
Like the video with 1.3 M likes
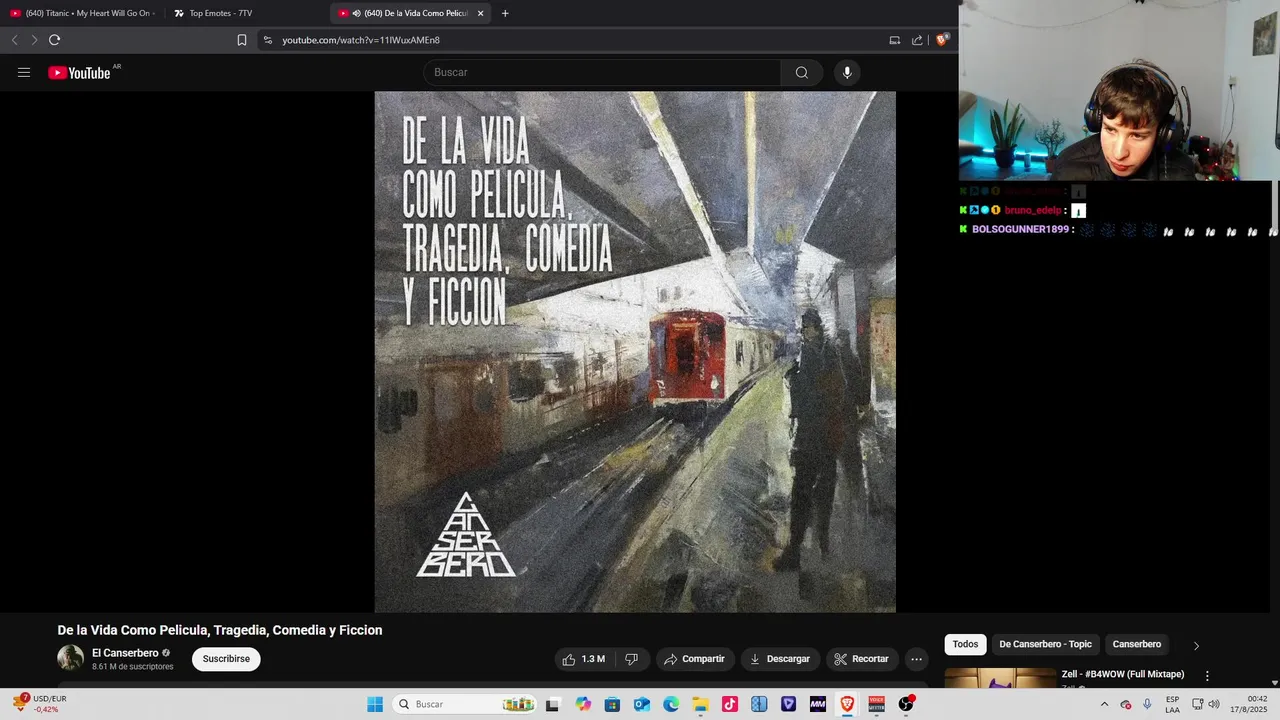[x=583, y=659]
